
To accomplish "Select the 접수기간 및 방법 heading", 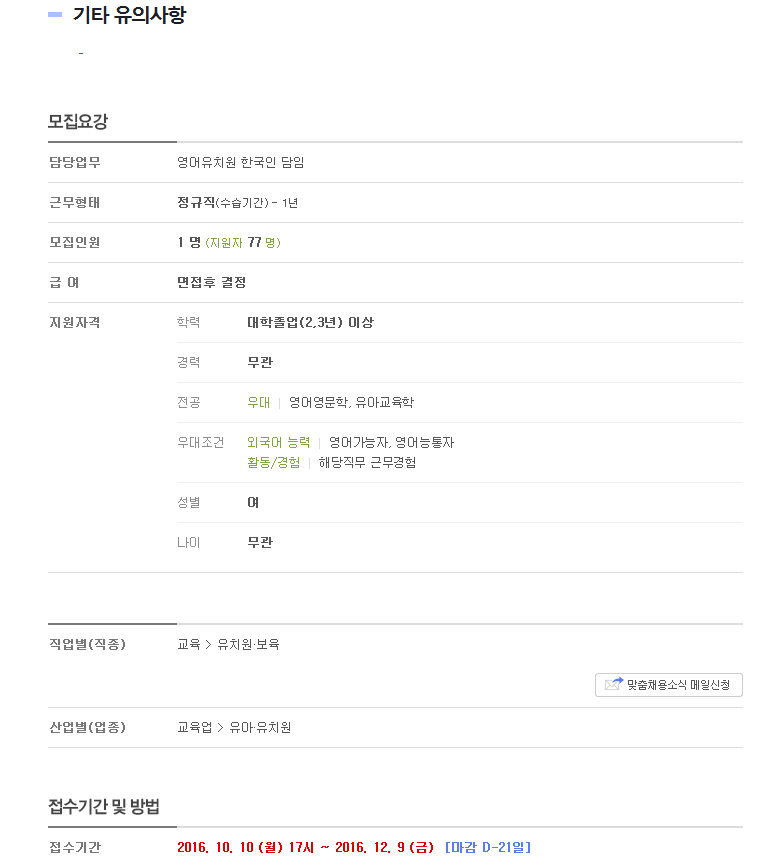I will click(104, 806).
